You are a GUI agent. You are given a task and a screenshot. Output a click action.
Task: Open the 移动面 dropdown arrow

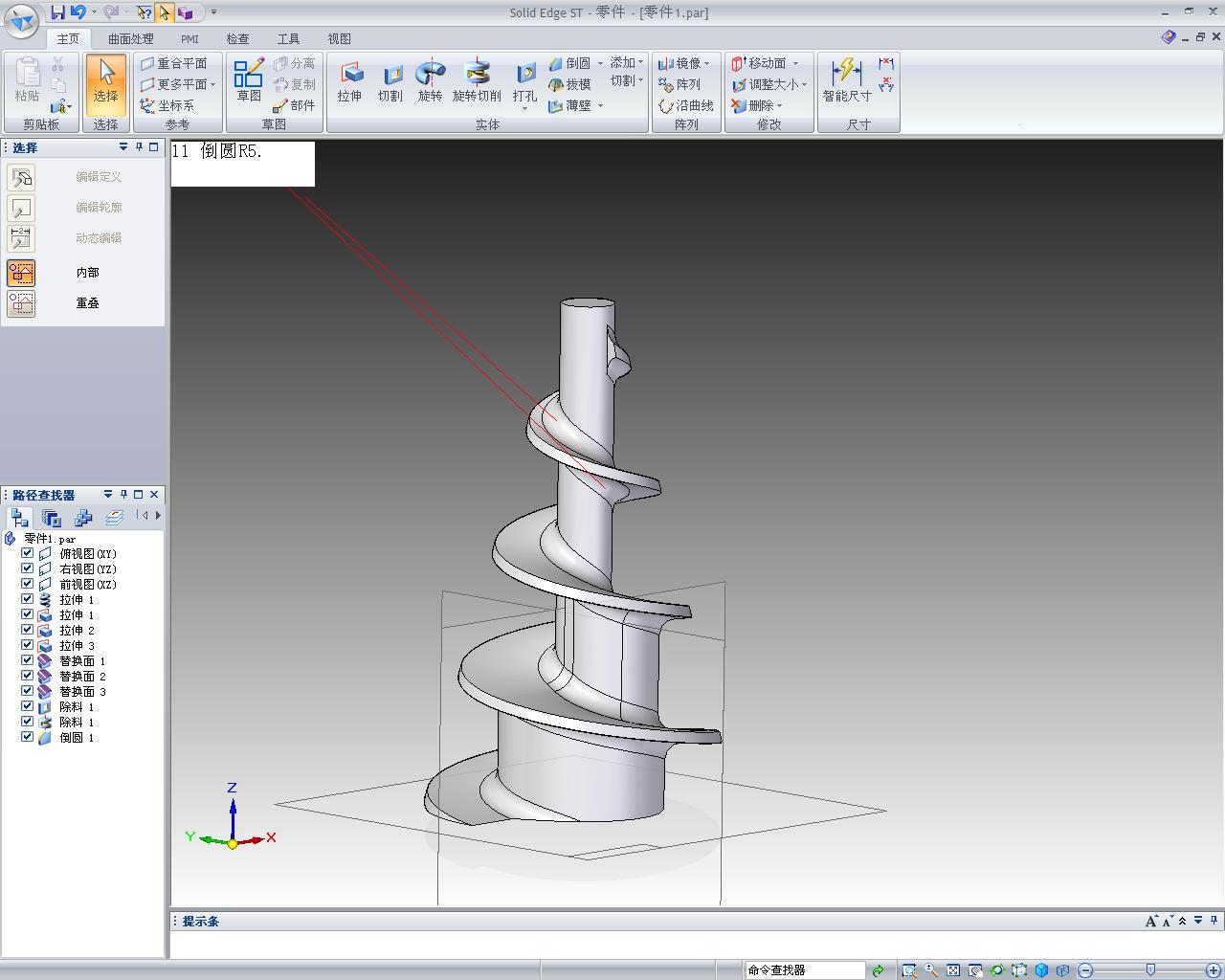tap(794, 63)
